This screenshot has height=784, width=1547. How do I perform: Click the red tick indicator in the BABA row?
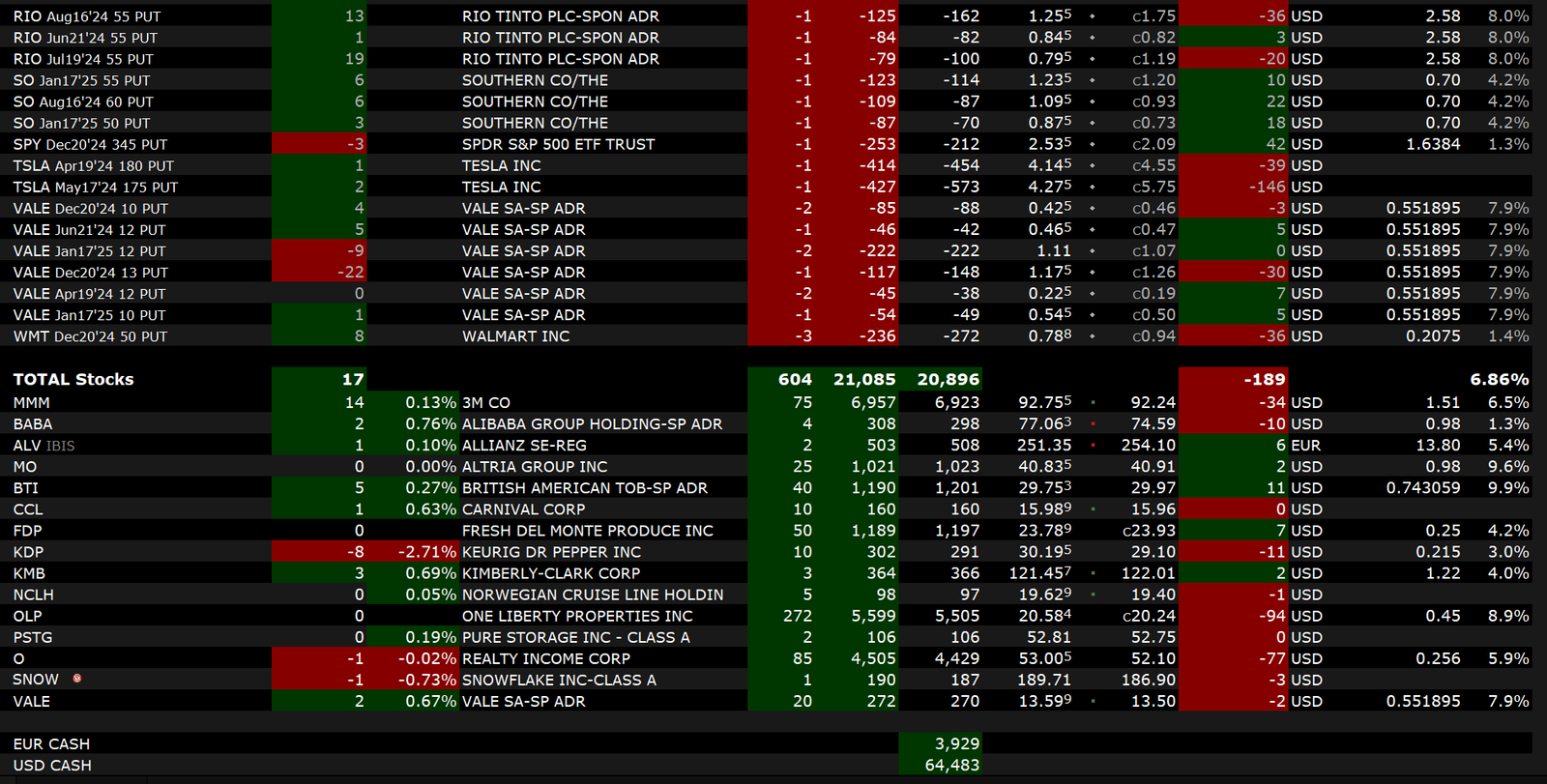tap(1094, 423)
